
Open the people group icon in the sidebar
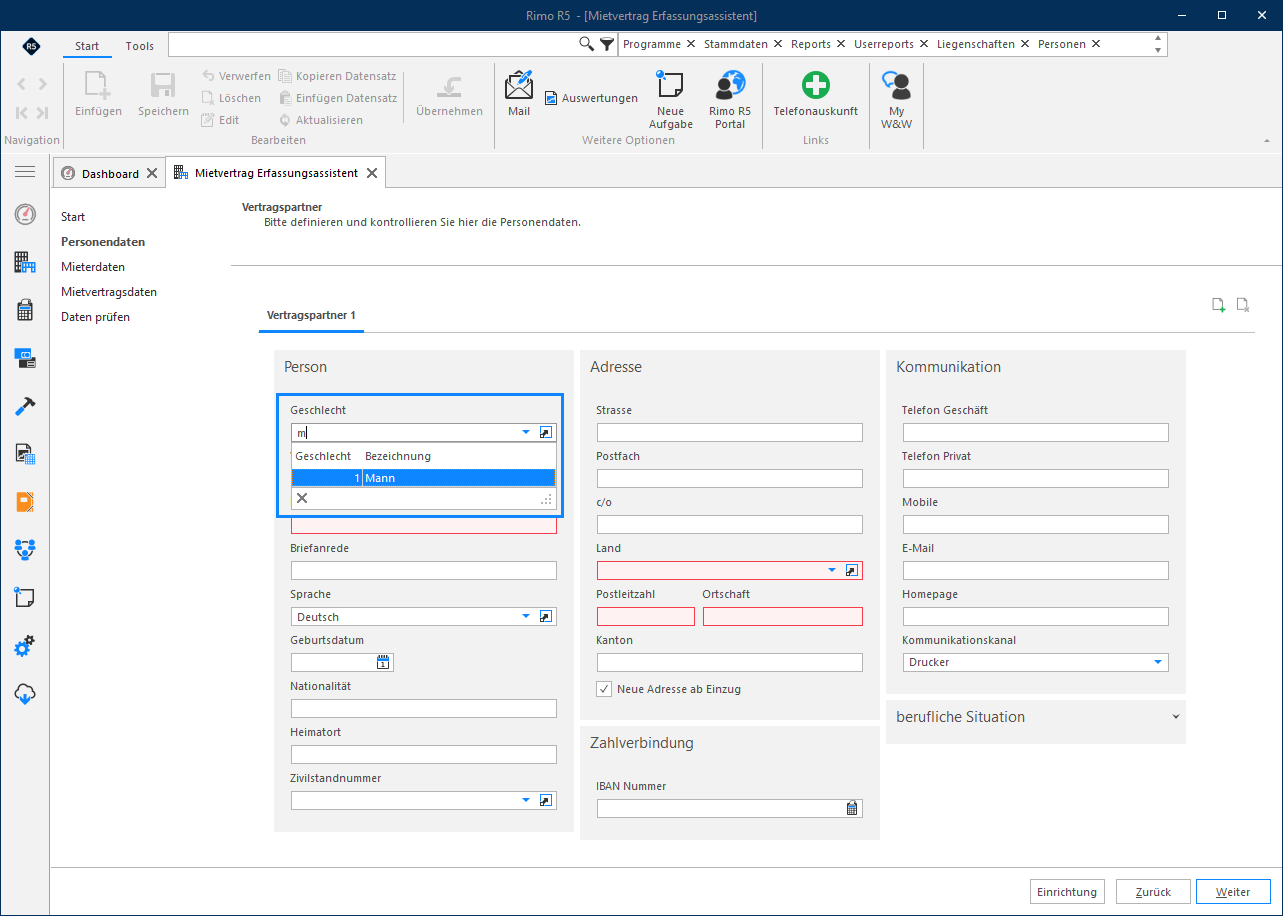pyautogui.click(x=25, y=548)
